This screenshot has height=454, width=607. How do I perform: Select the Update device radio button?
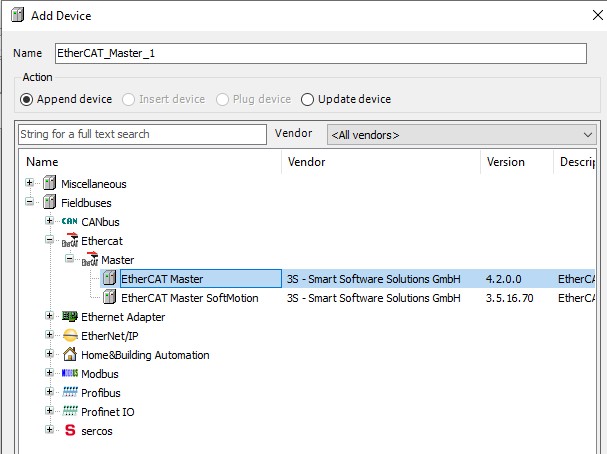click(307, 99)
